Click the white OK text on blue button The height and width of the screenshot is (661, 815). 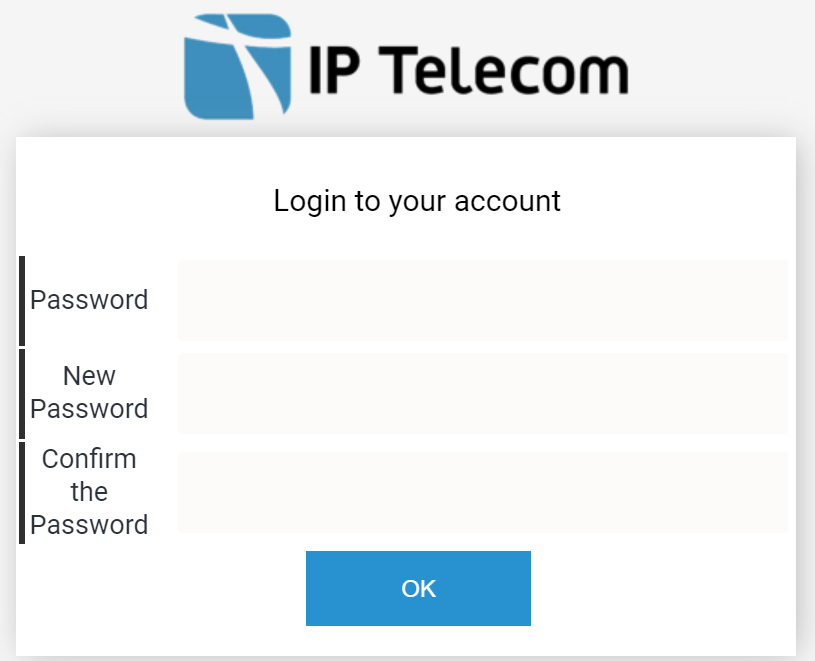pos(418,589)
